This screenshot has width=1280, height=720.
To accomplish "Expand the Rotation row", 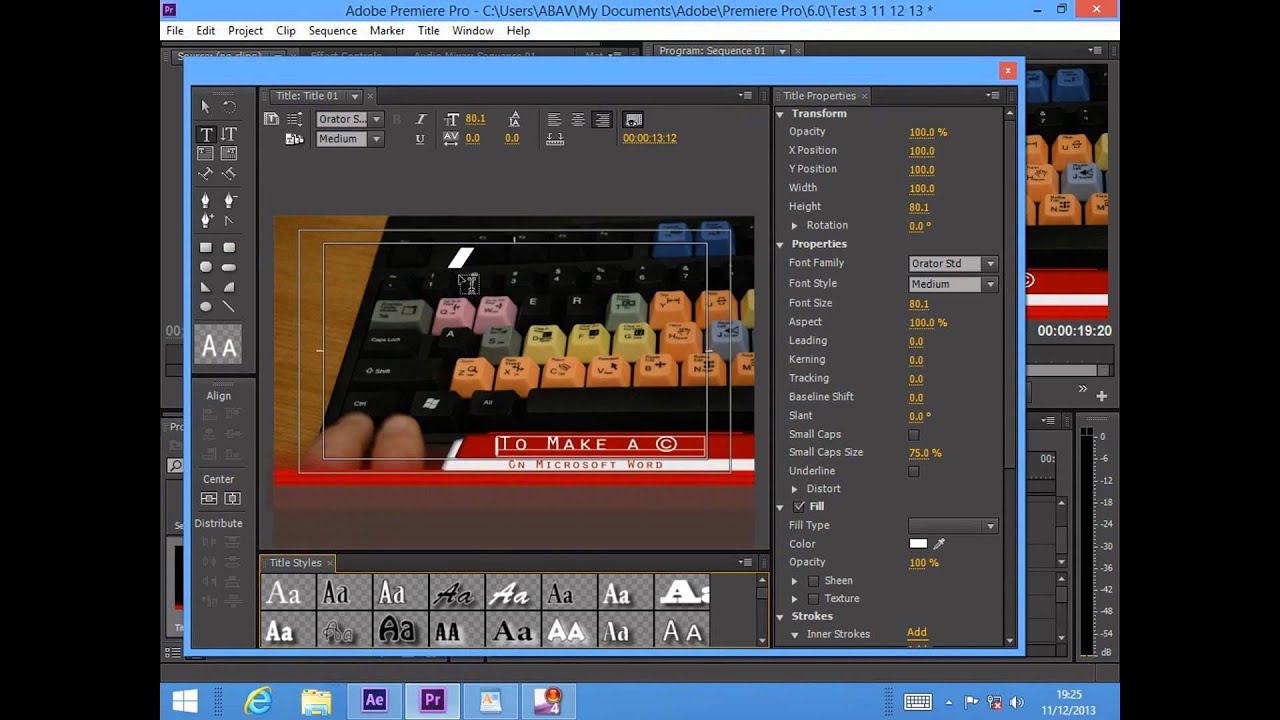I will [x=795, y=226].
